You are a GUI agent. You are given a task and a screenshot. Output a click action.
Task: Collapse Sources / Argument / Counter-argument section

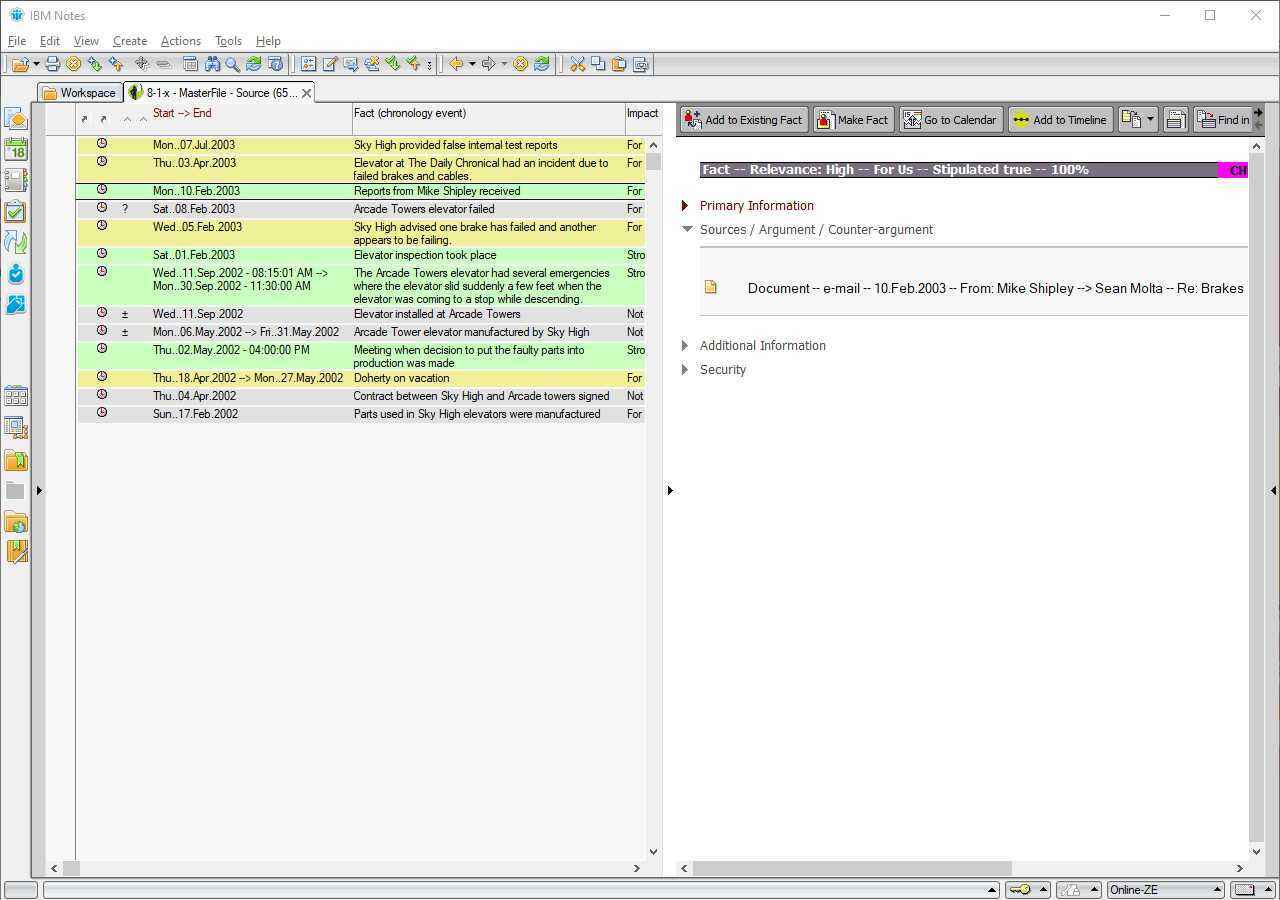coord(687,229)
